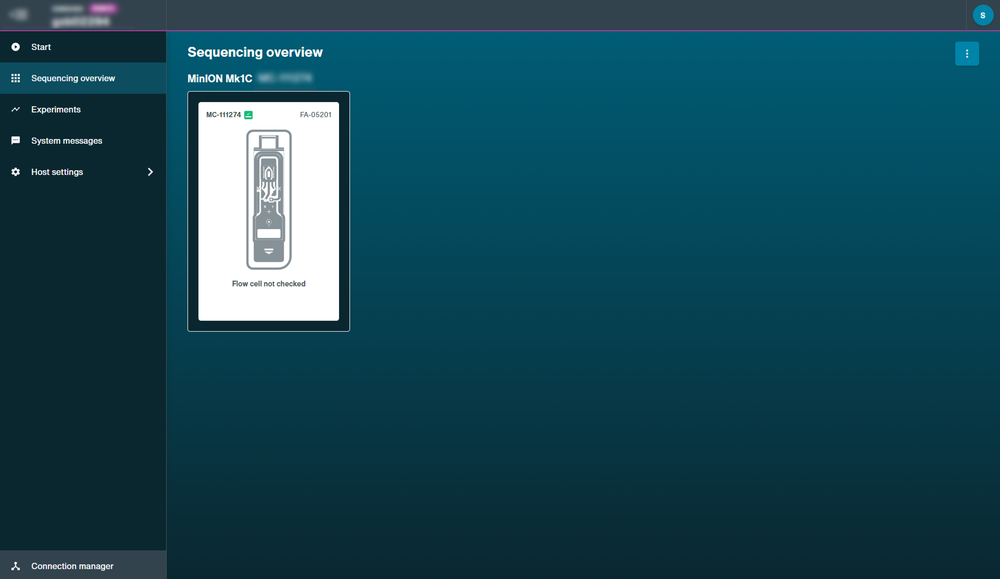Open System messages

(x=83, y=140)
